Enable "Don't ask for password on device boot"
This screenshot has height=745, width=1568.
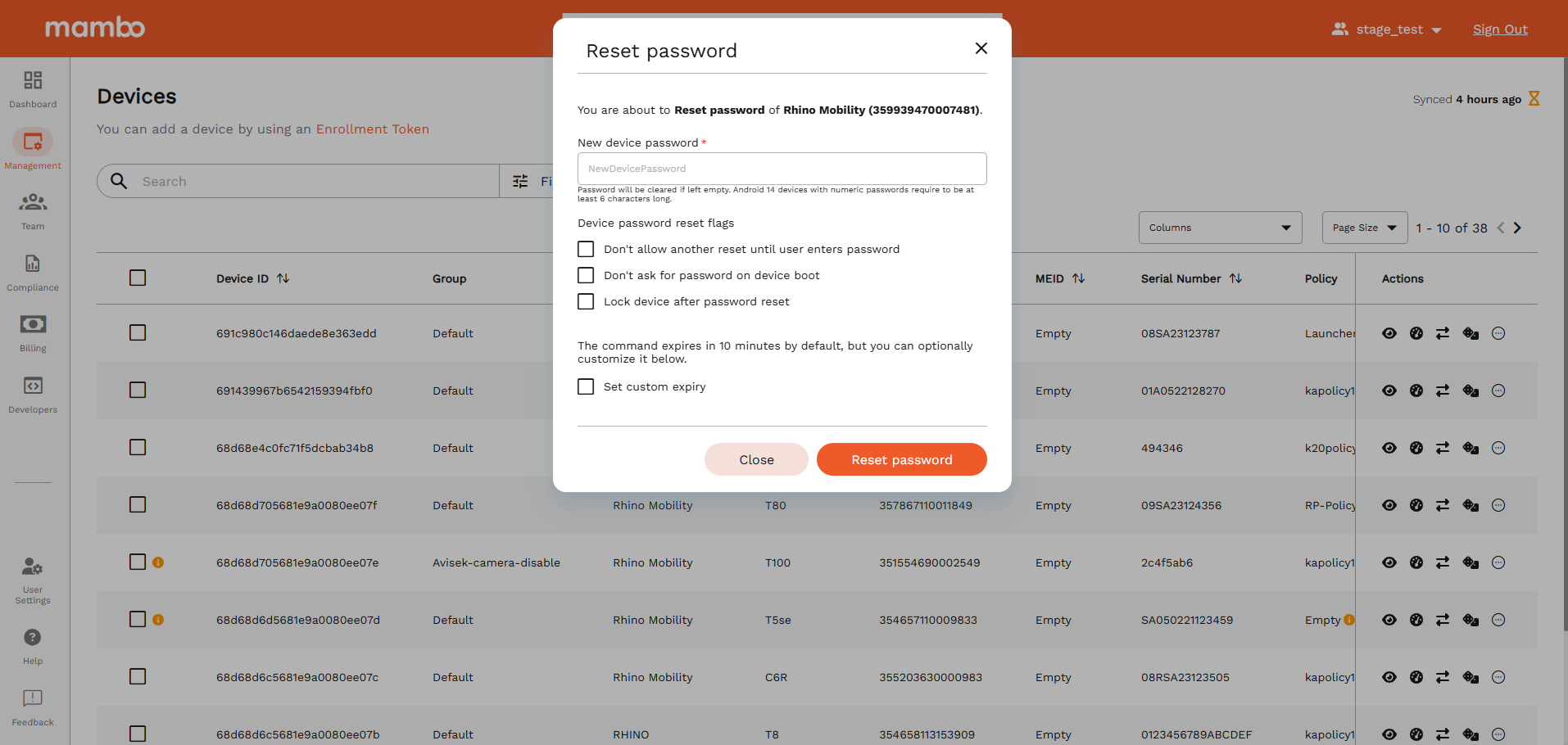point(585,275)
